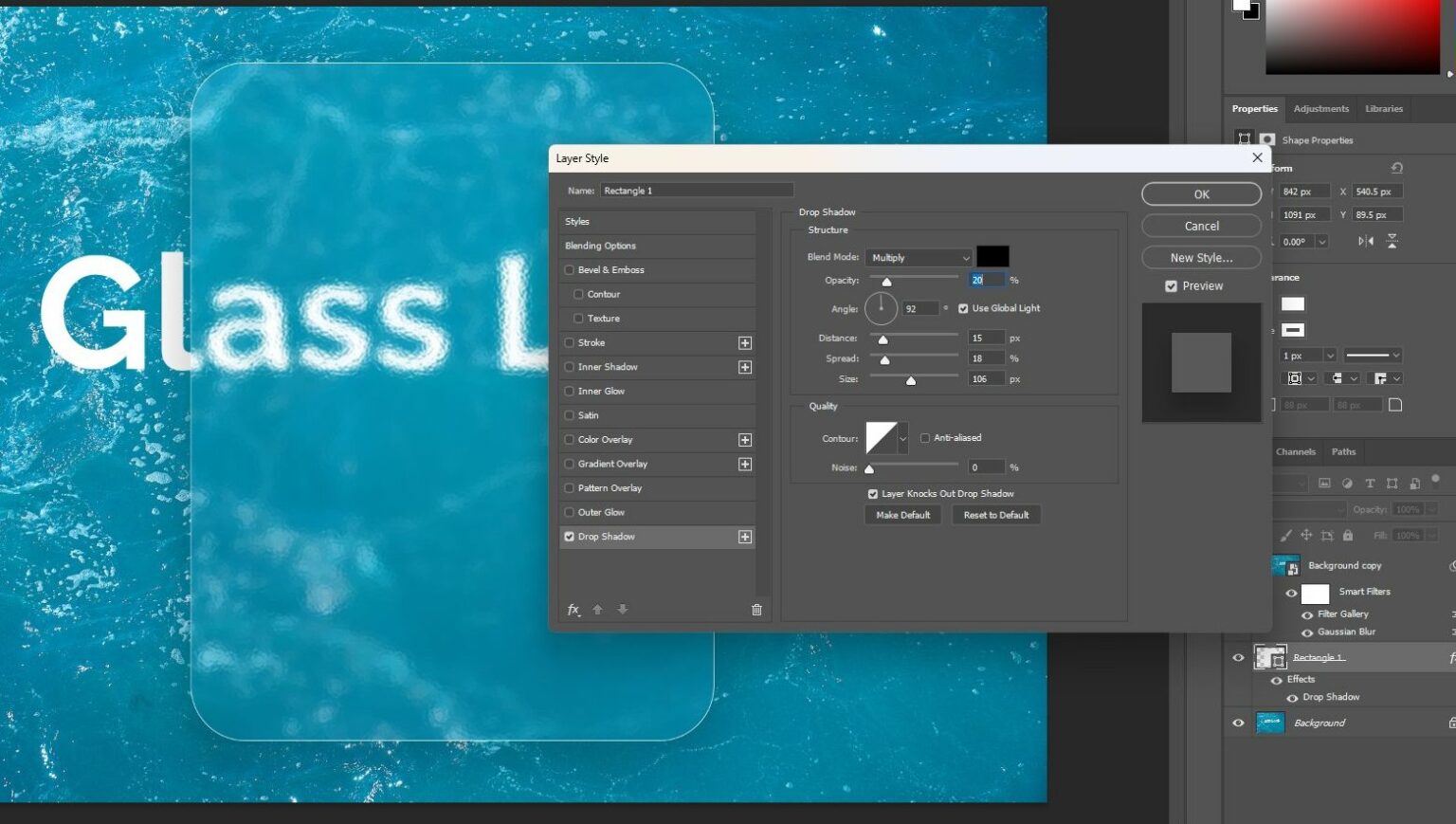
Task: Open the Adjustments tab
Action: pos(1320,108)
